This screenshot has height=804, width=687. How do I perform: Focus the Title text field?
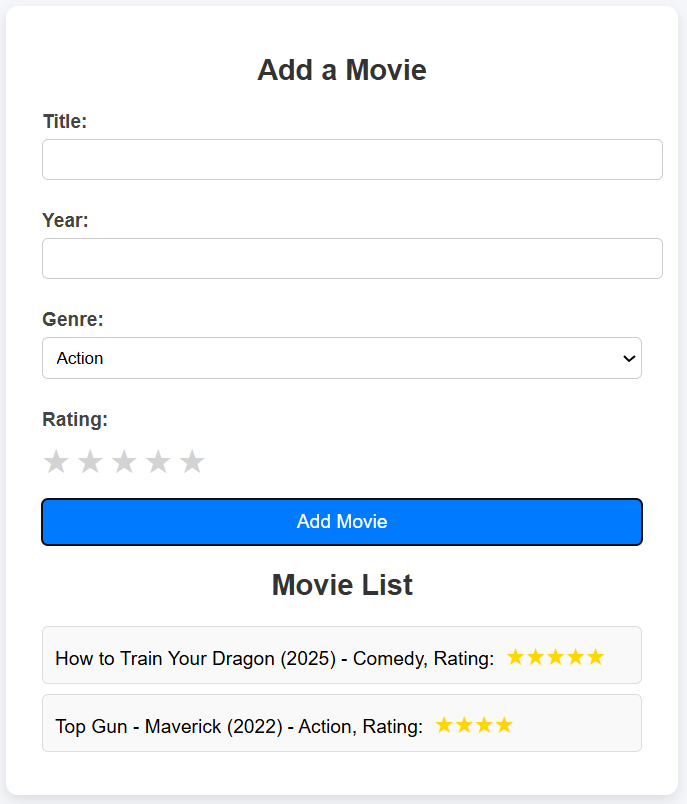pos(352,160)
